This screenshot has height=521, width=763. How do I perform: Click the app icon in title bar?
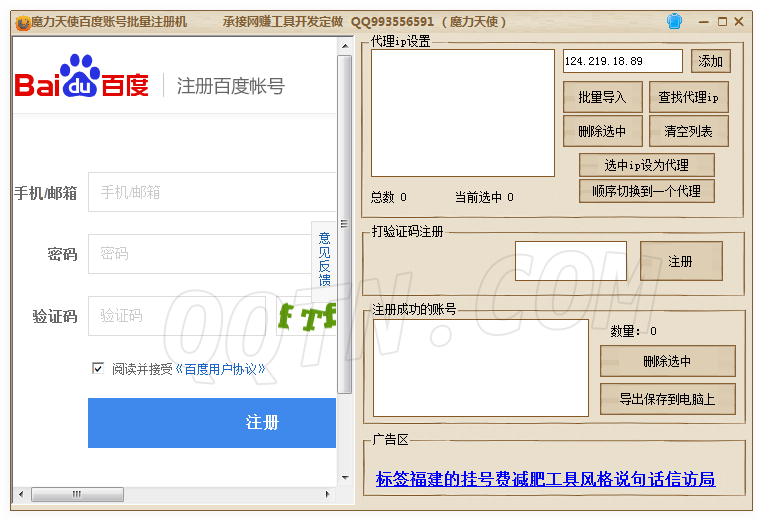[22, 22]
